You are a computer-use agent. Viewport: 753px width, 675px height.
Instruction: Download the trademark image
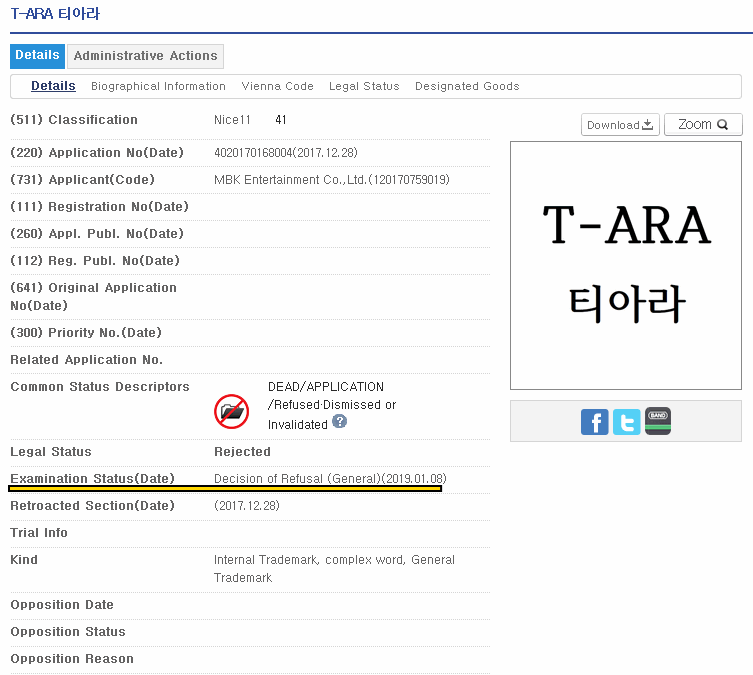pyautogui.click(x=620, y=125)
